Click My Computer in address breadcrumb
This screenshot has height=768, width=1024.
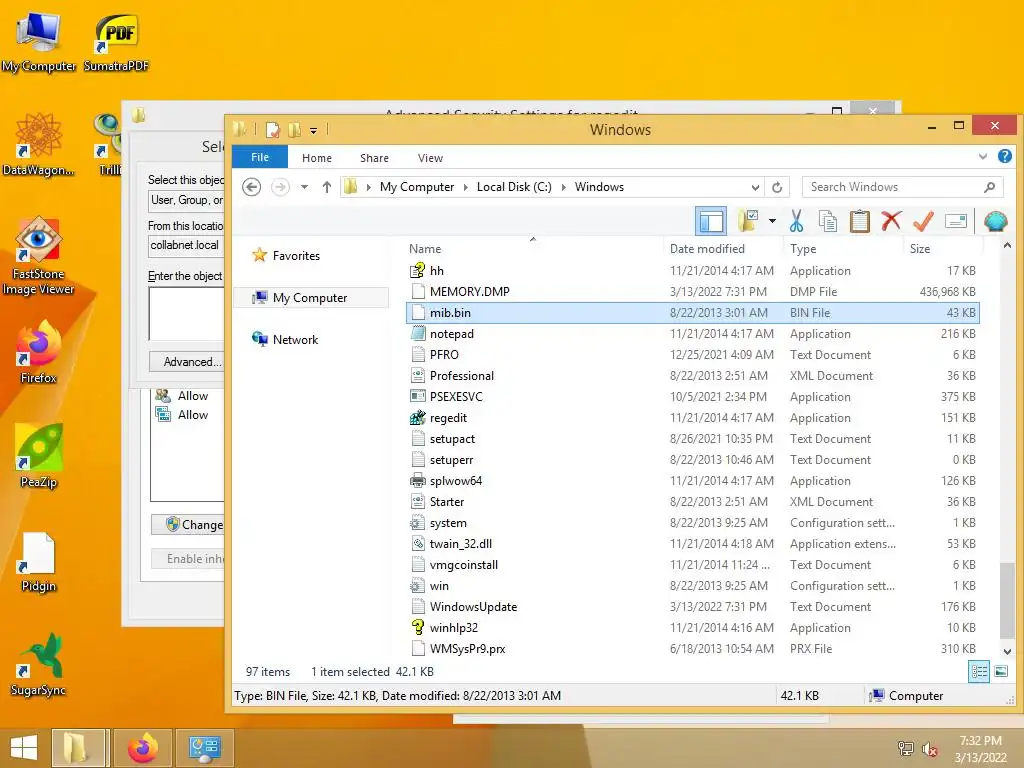click(x=417, y=187)
